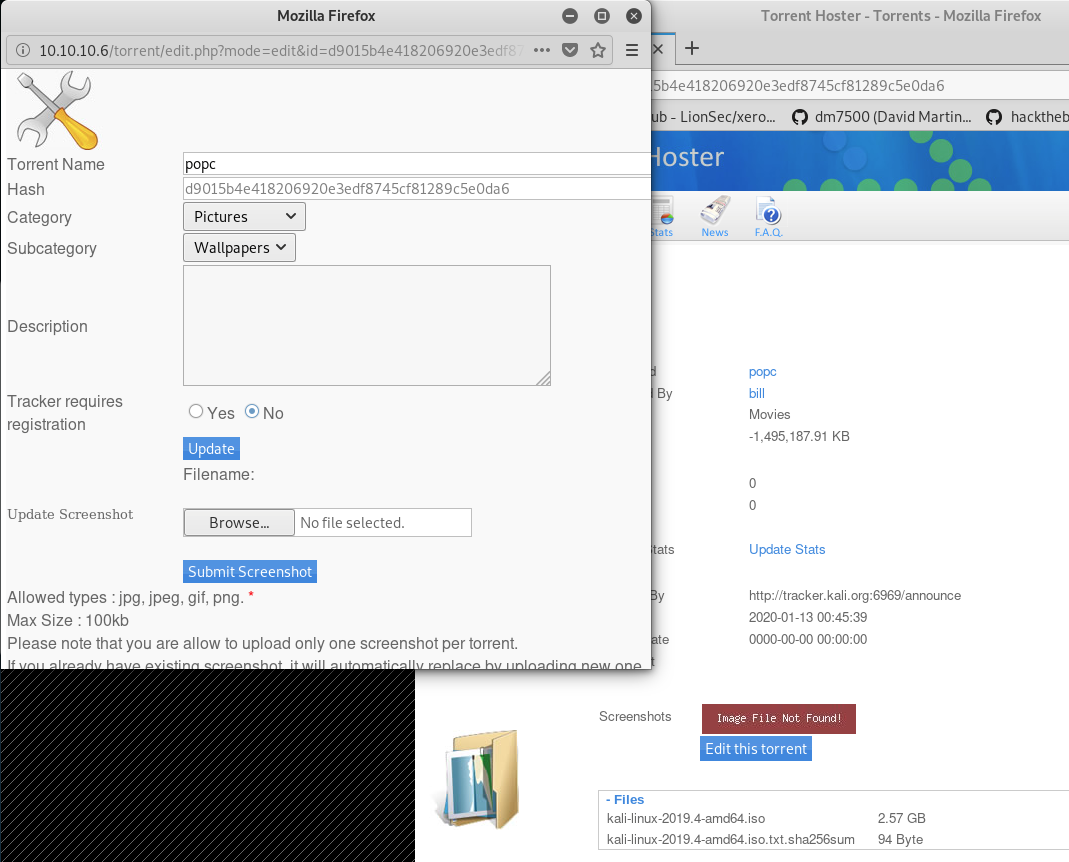Screen dimensions: 1069x862
Task: Click the site information icon in address bar
Action: (x=22, y=50)
